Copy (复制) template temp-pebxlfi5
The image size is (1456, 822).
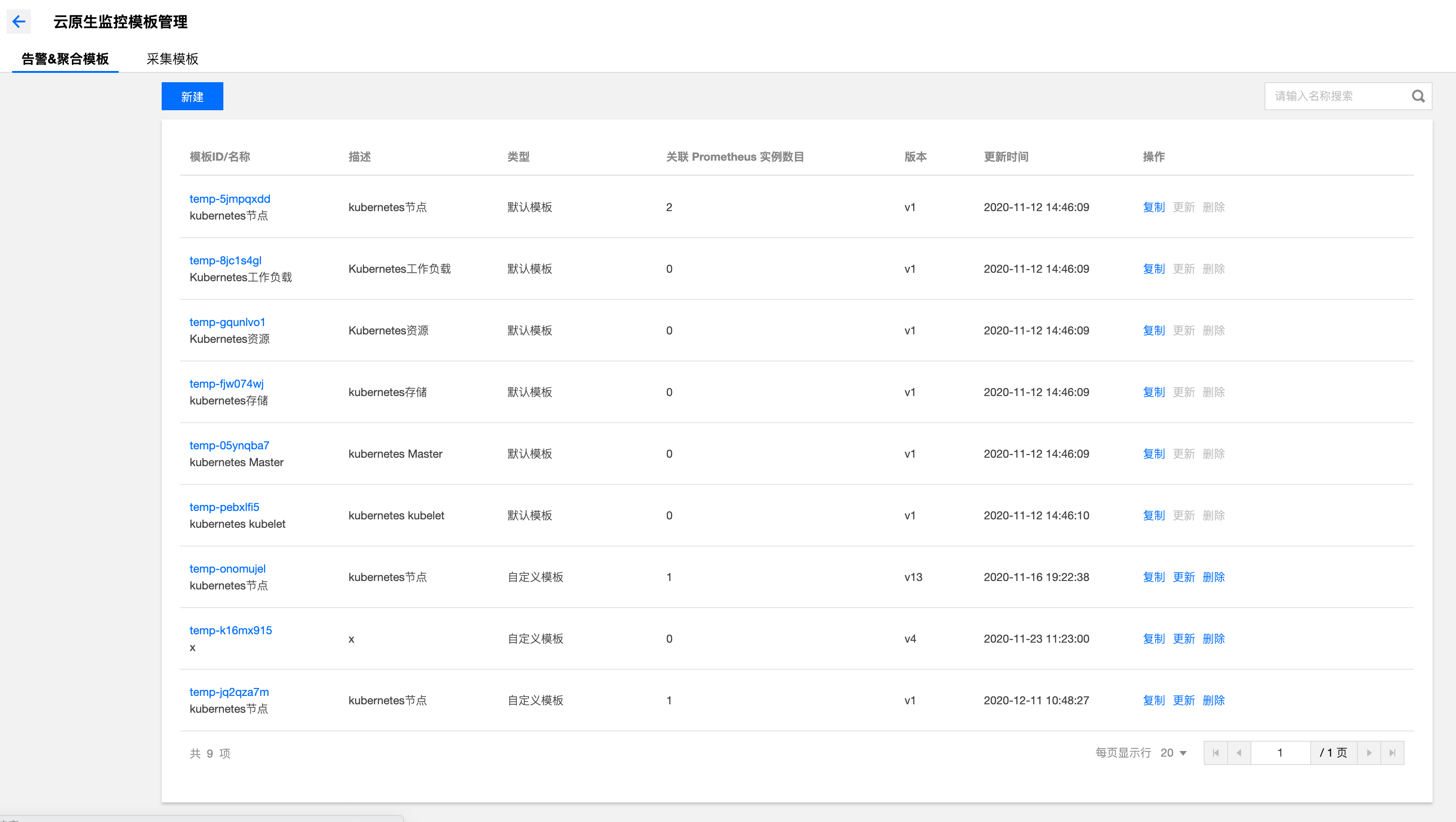[x=1154, y=515]
